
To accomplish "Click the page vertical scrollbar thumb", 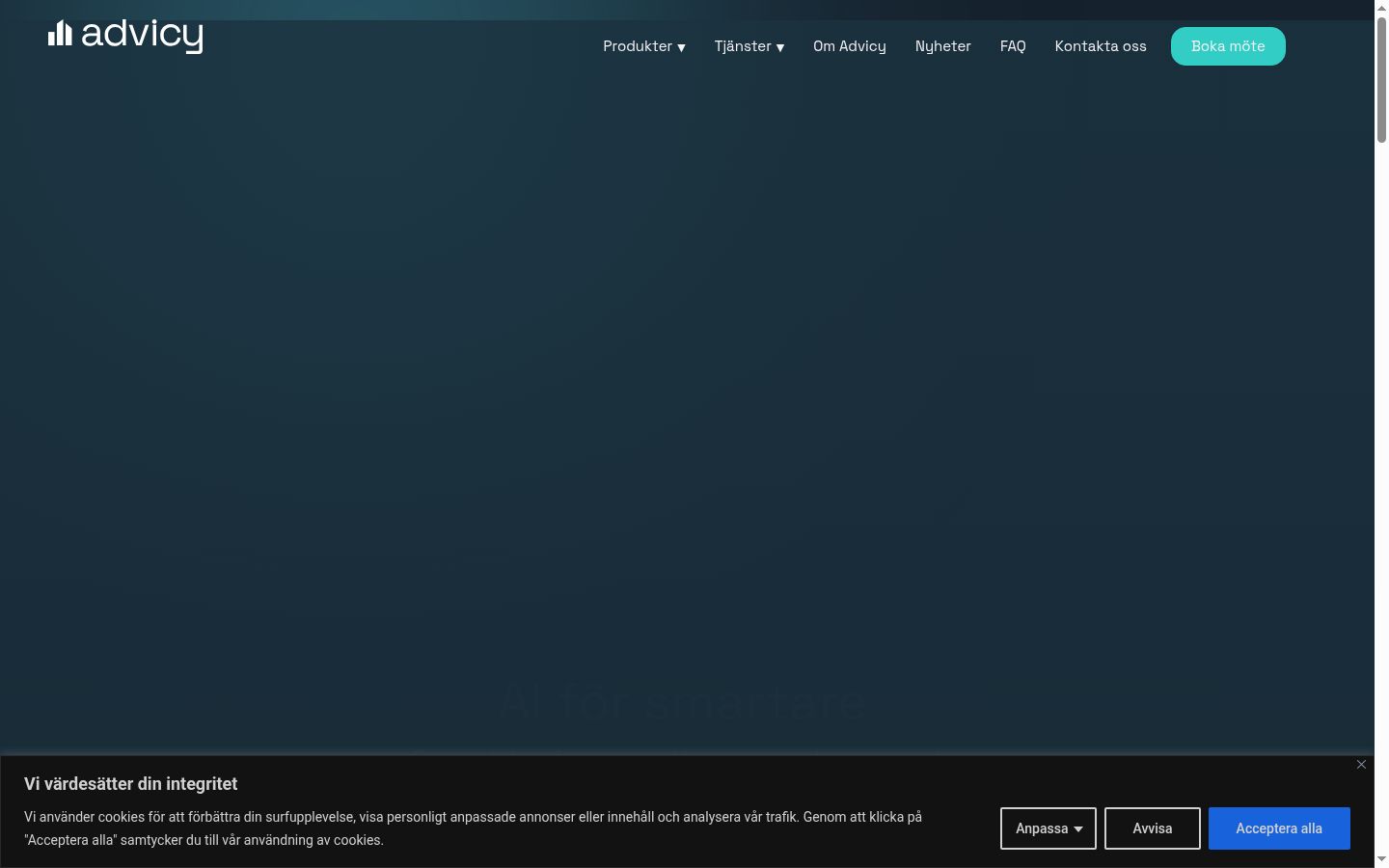I will pyautogui.click(x=1381, y=80).
